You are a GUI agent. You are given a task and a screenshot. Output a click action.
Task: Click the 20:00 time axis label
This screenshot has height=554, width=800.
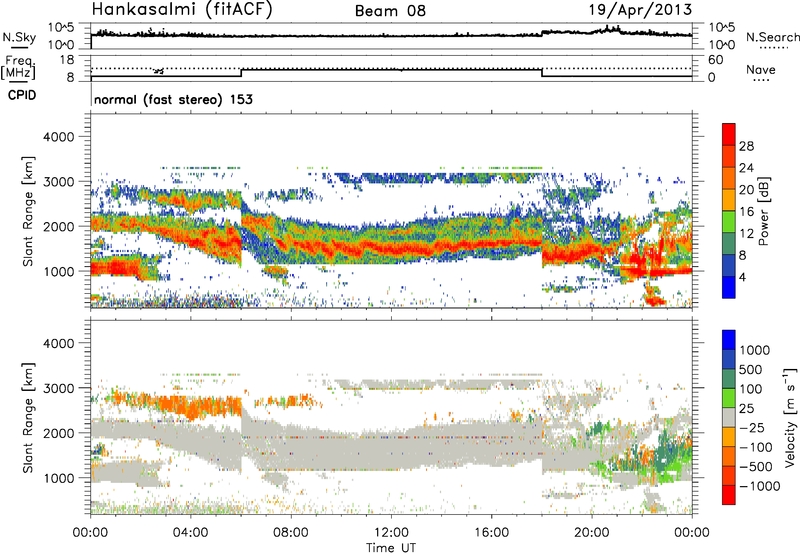[592, 533]
